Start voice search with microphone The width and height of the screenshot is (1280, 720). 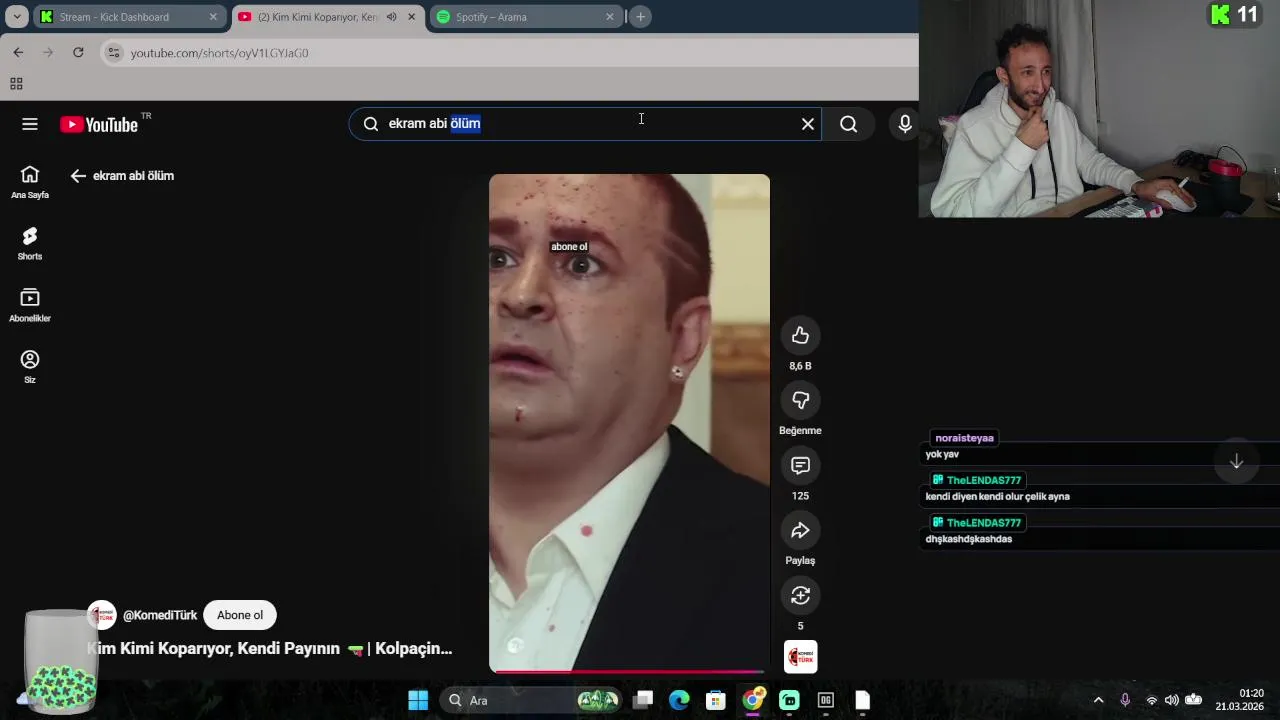pyautogui.click(x=905, y=124)
